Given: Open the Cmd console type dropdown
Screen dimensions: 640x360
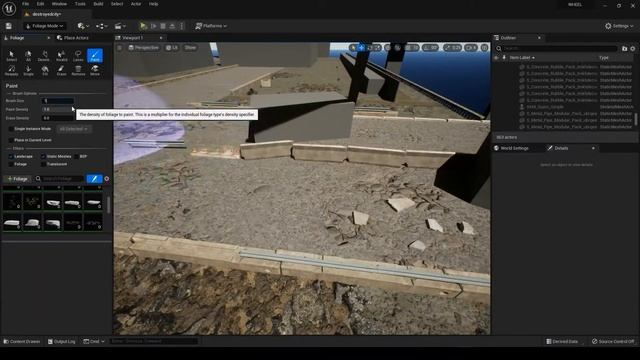Looking at the screenshot, I should (94, 342).
